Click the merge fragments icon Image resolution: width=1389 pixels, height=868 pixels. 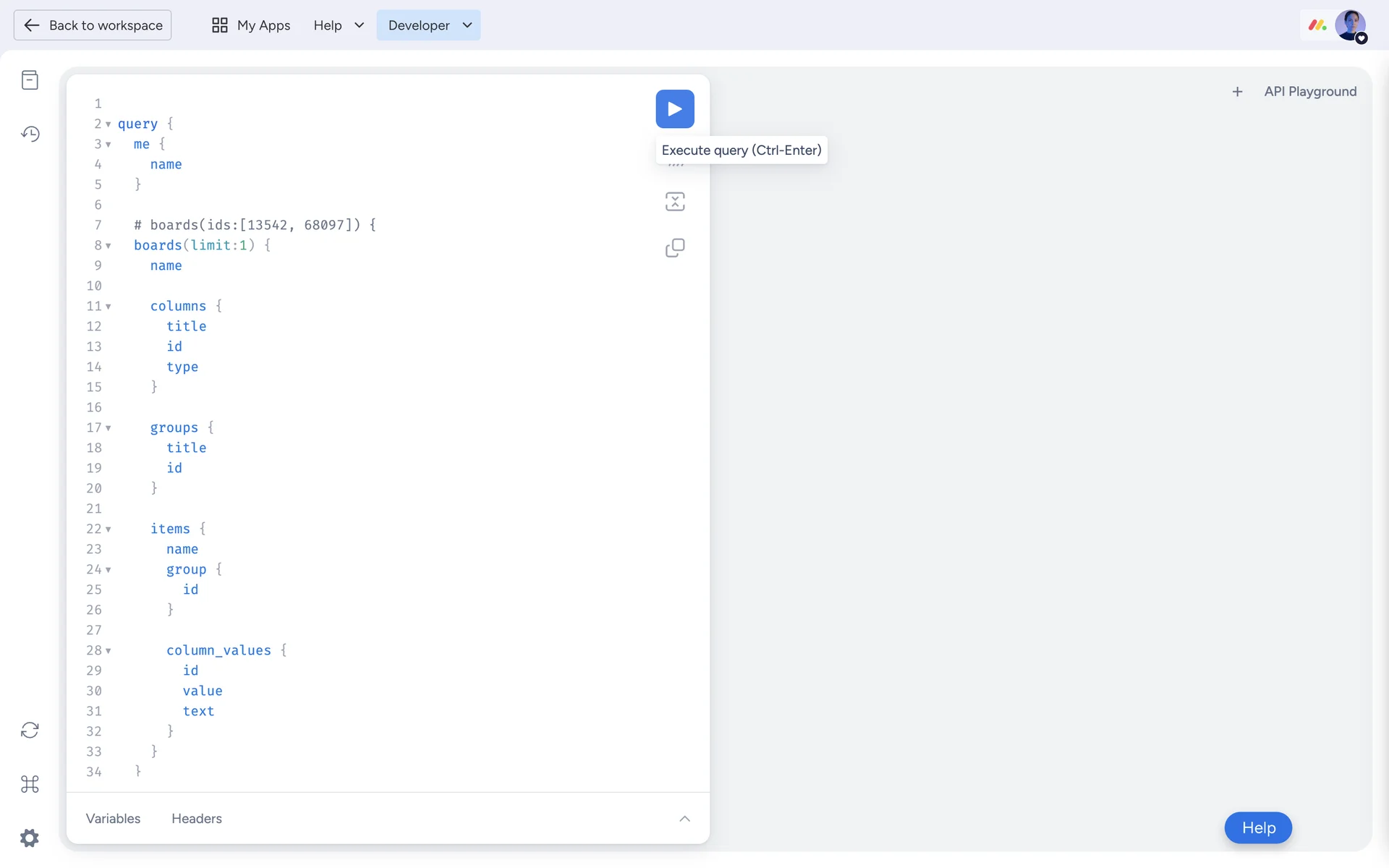(674, 202)
